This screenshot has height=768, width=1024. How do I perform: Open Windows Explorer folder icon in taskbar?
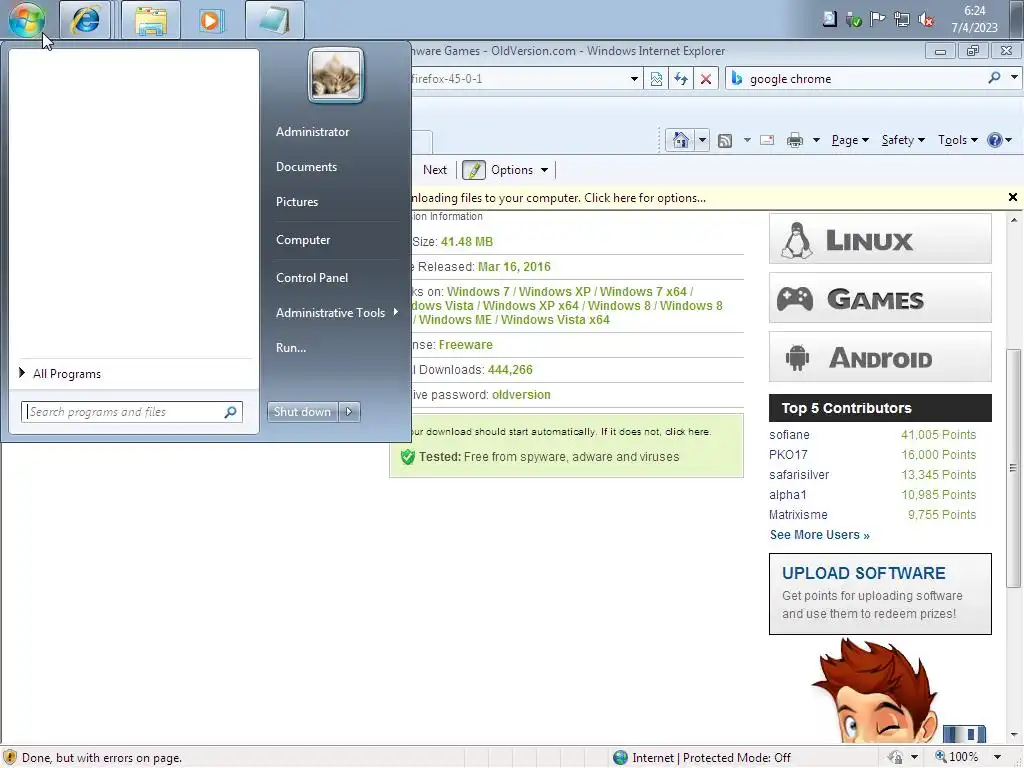pos(151,20)
